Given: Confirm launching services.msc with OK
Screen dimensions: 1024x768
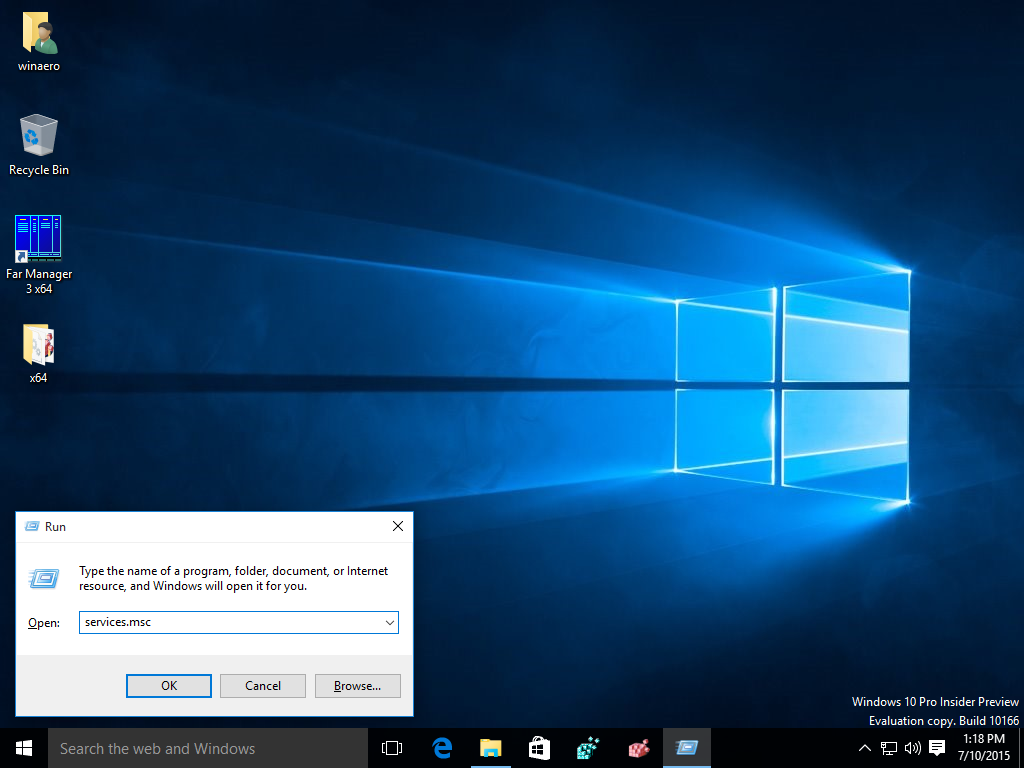Looking at the screenshot, I should point(168,685).
